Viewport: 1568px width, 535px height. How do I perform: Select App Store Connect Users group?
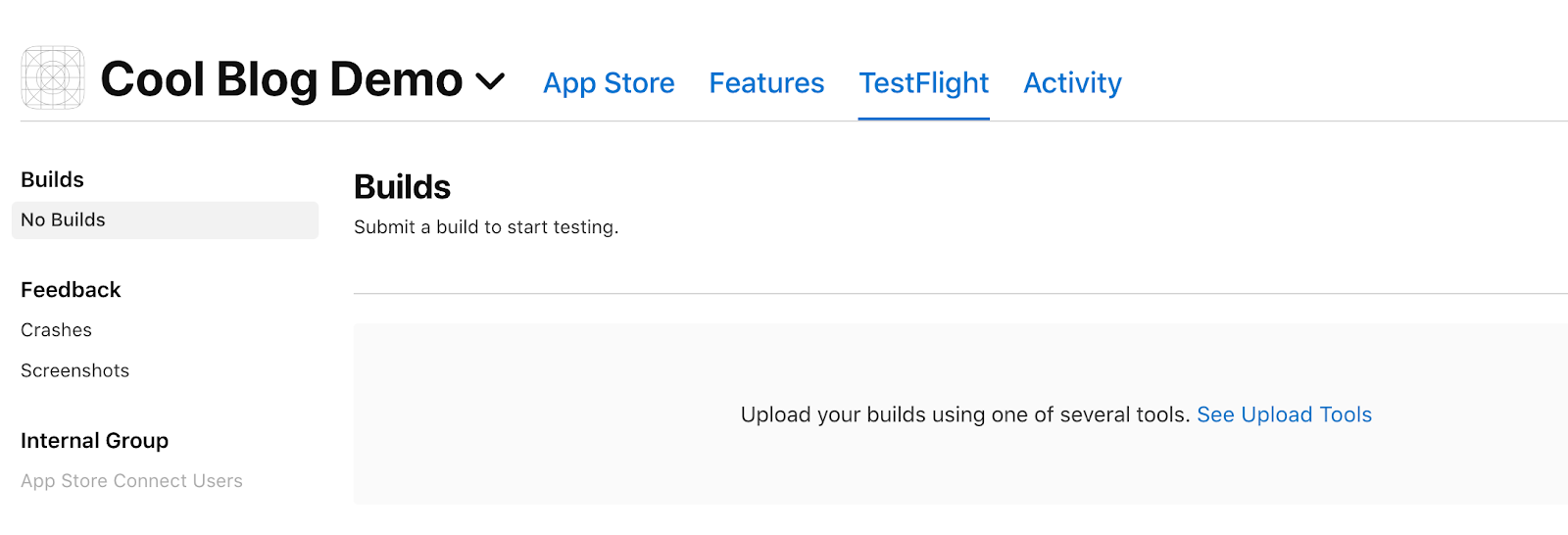click(x=132, y=481)
